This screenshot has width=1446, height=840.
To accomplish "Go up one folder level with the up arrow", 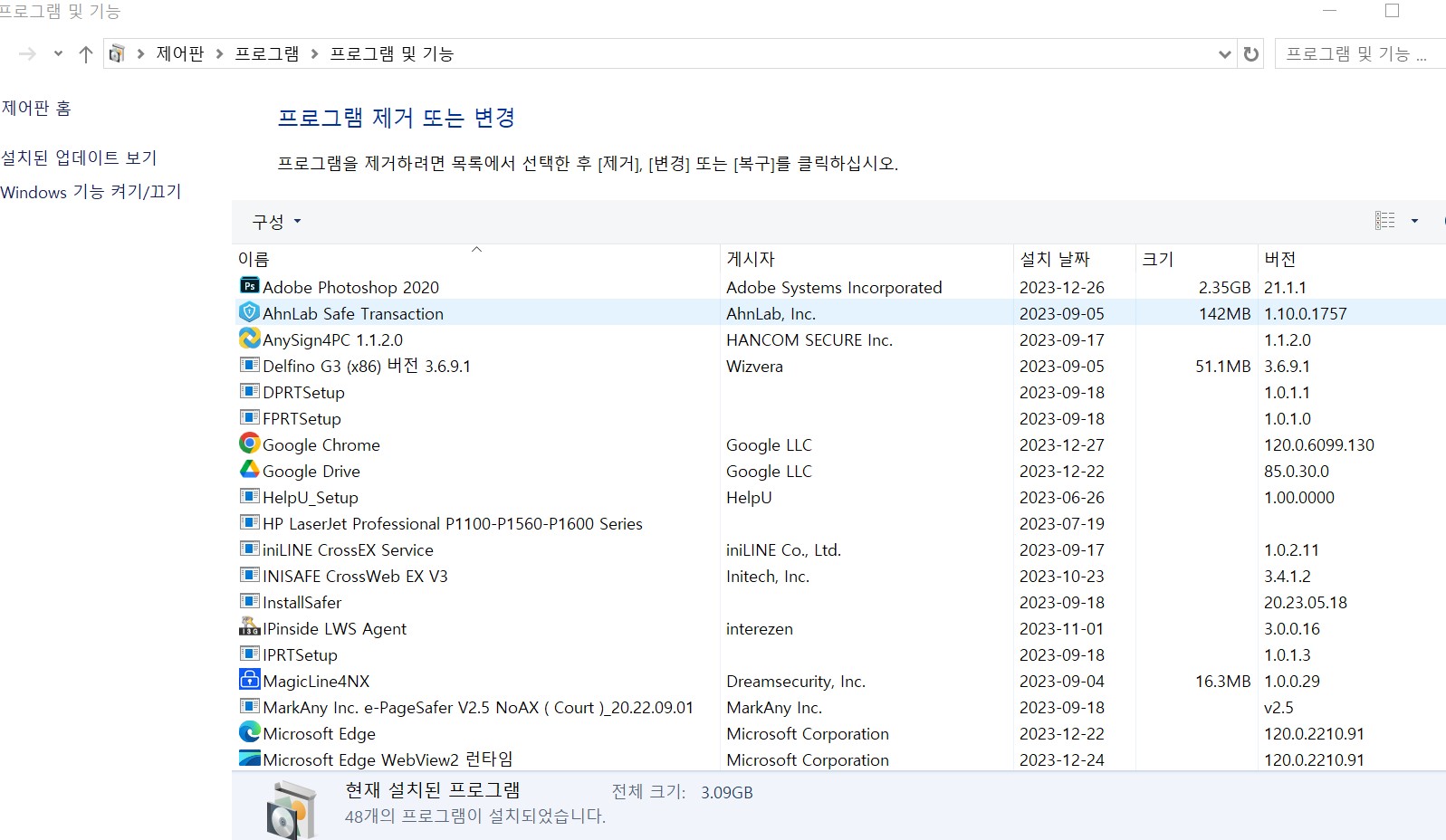I will coord(86,54).
